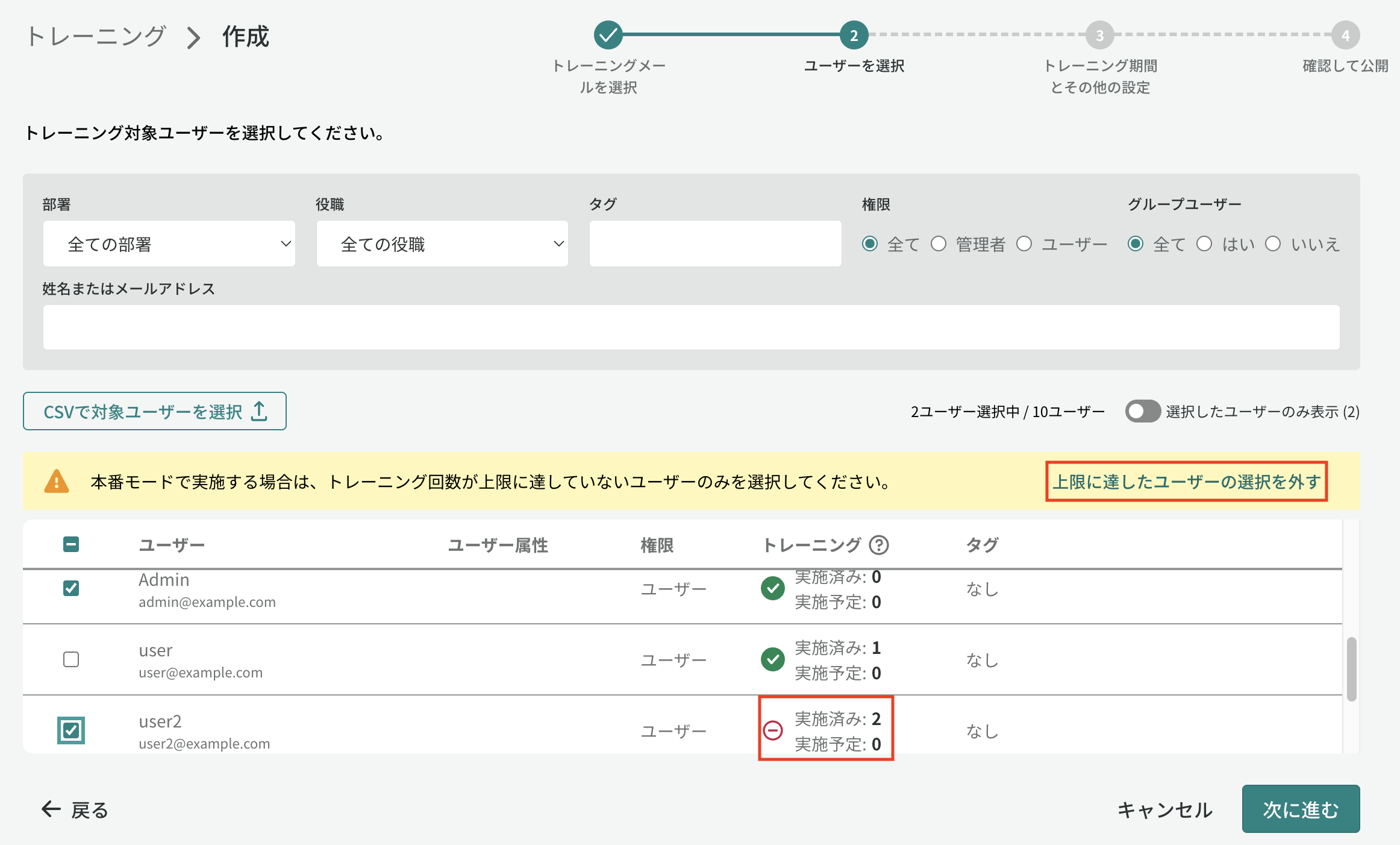The width and height of the screenshot is (1400, 845).
Task: Open the 全ての部署 department dropdown
Action: 169,243
